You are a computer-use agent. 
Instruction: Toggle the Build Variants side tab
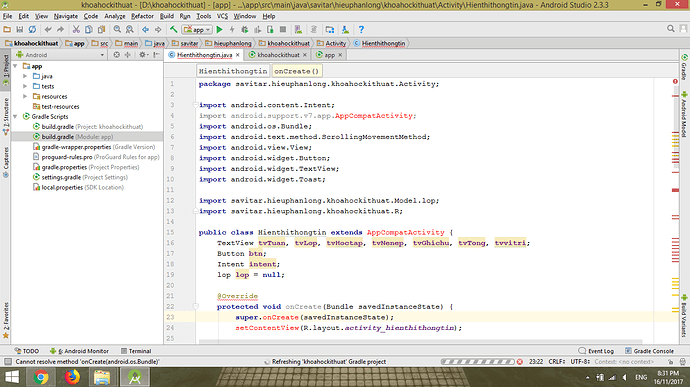[x=684, y=316]
